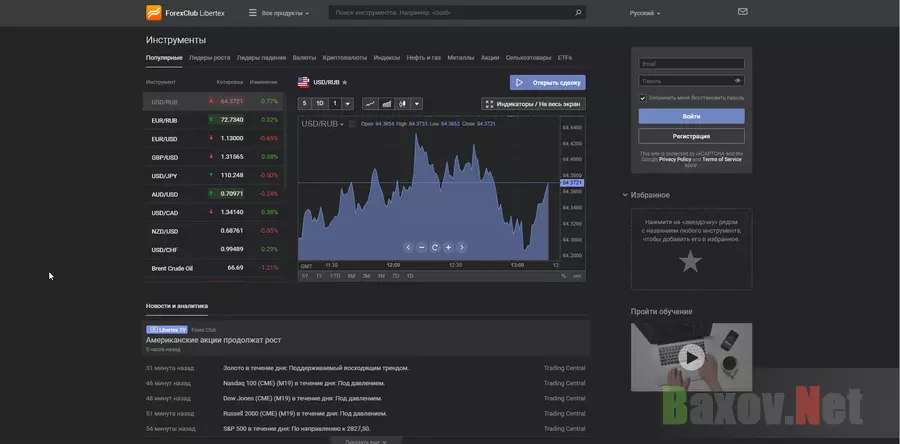Open the ETFs tab
Image resolution: width=900 pixels, height=444 pixels.
(x=565, y=57)
